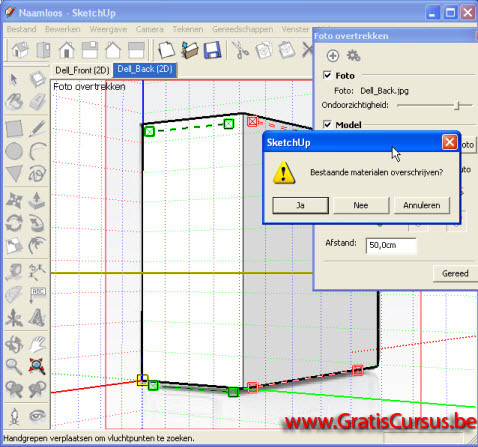478x447 pixels.
Task: Select the Look Around eye tool
Action: point(37,416)
